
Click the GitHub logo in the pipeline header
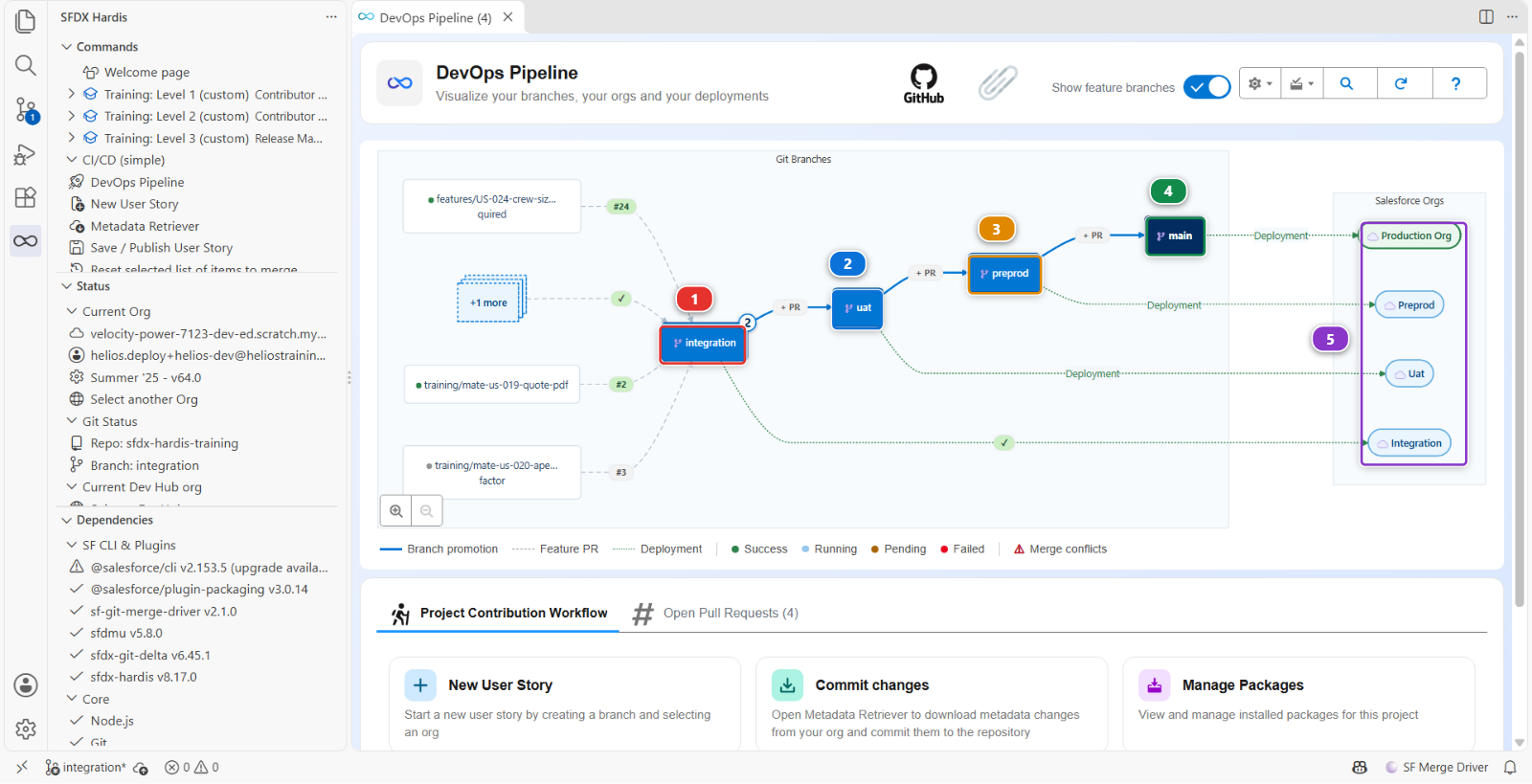[x=924, y=84]
